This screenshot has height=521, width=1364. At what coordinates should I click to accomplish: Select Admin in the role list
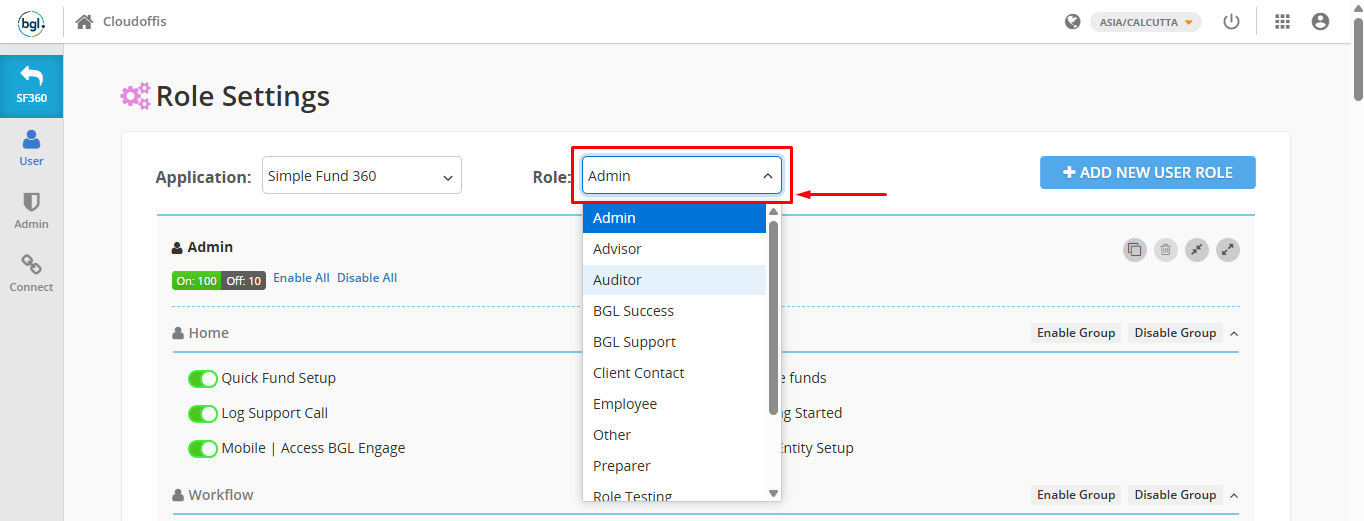coord(674,218)
